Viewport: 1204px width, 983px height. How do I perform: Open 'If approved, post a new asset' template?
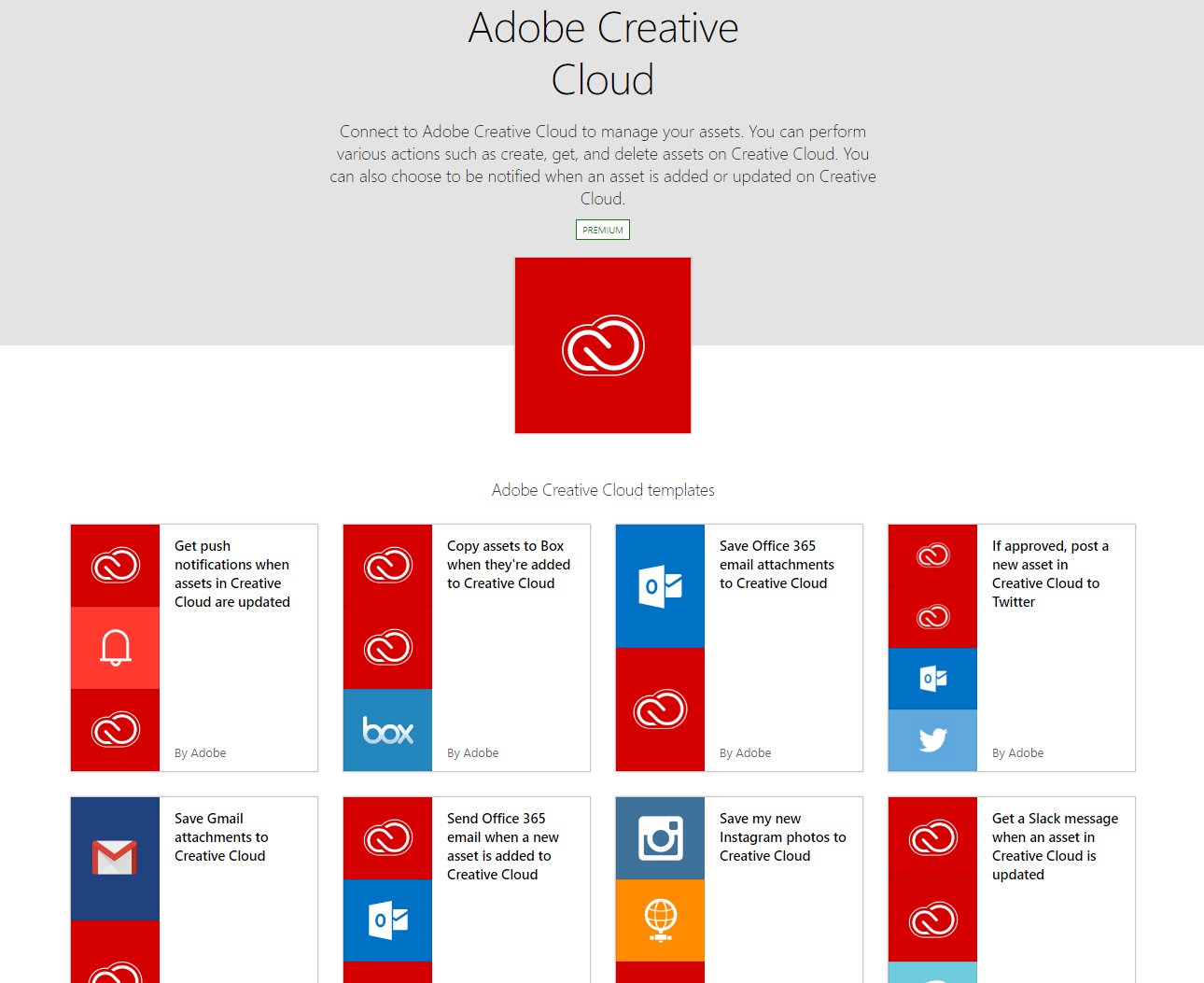[1049, 574]
